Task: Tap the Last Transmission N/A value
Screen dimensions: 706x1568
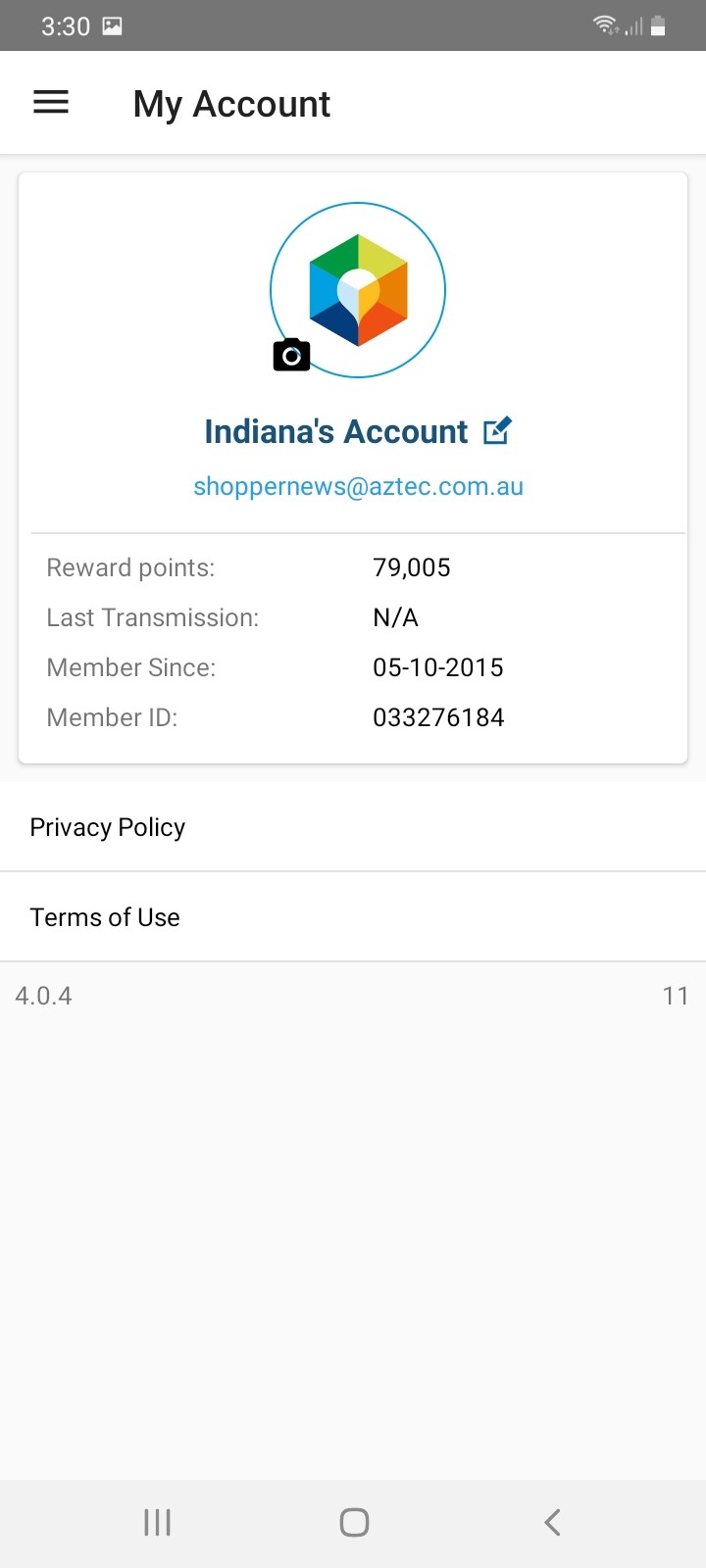Action: (395, 617)
